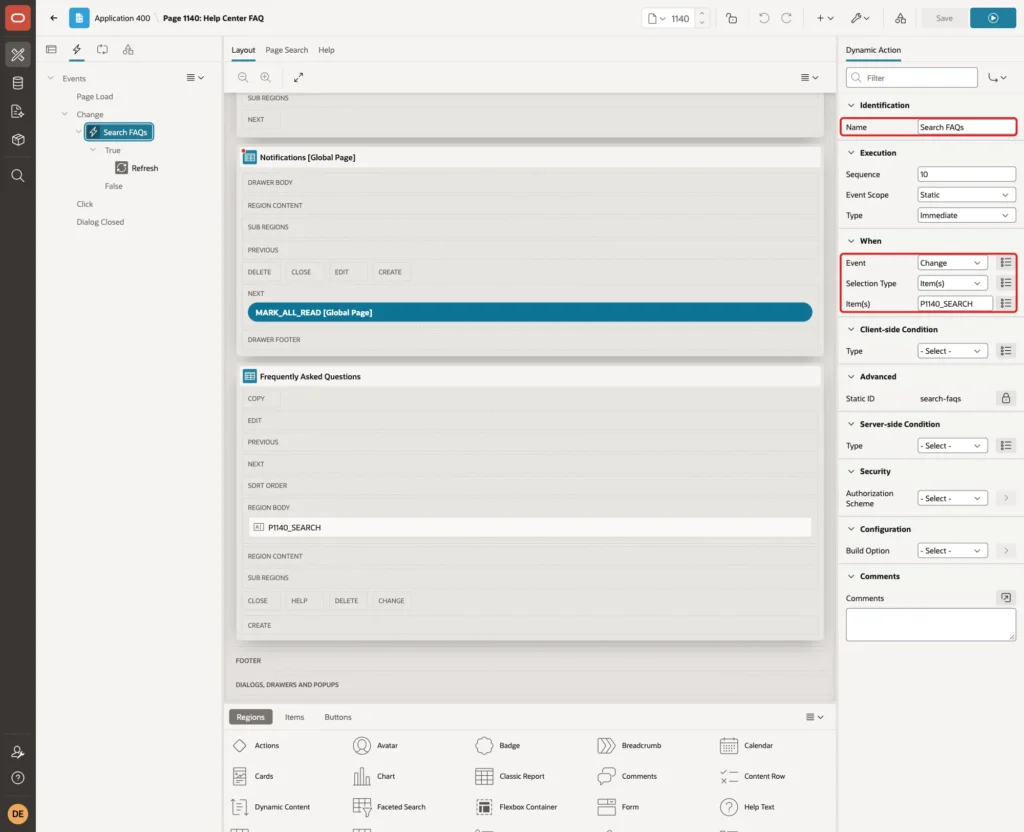Switch to the Page Search tab
Screen dimensions: 1024x832
point(286,50)
